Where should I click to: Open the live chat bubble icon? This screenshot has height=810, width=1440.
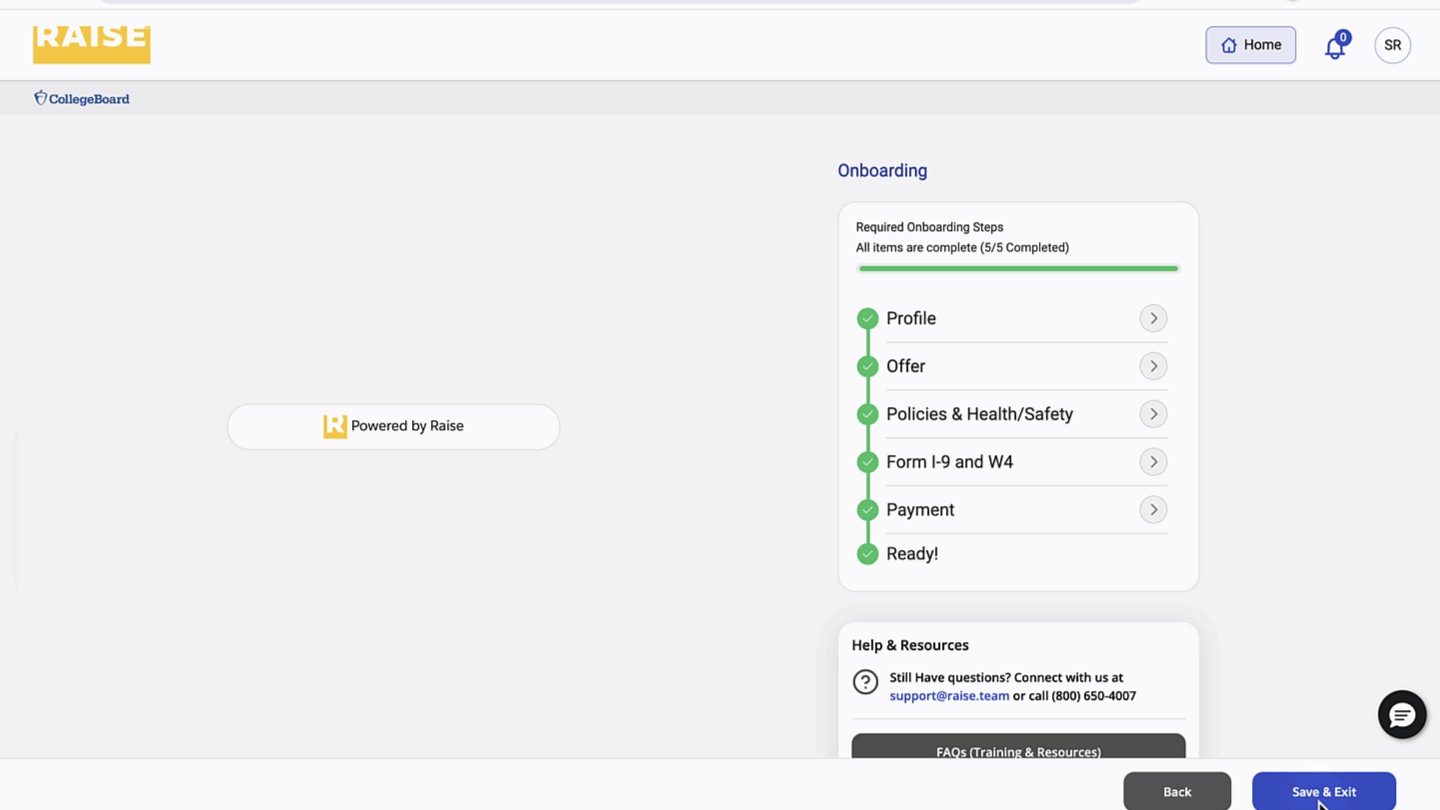pyautogui.click(x=1401, y=715)
